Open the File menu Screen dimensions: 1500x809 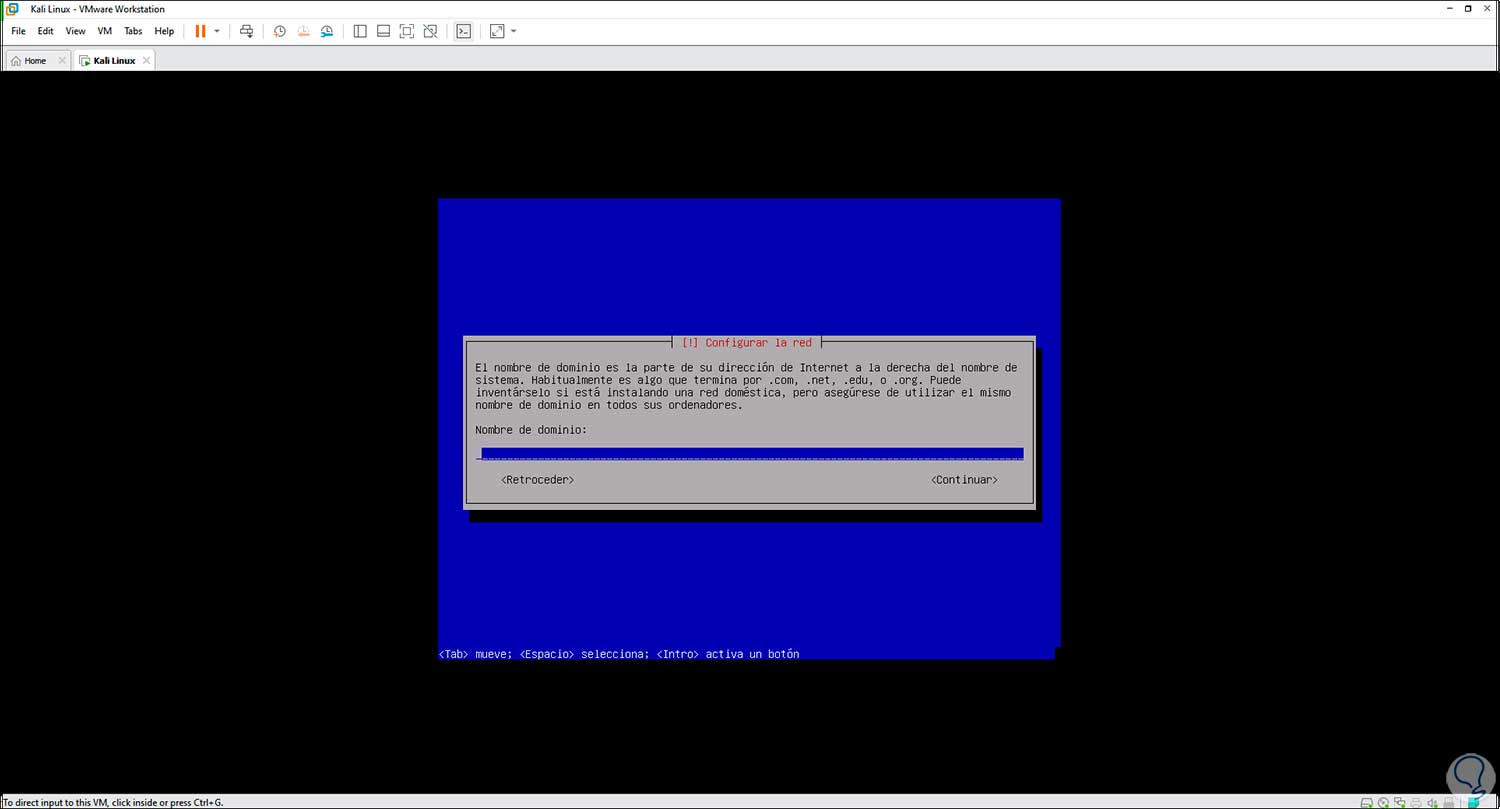click(x=18, y=31)
